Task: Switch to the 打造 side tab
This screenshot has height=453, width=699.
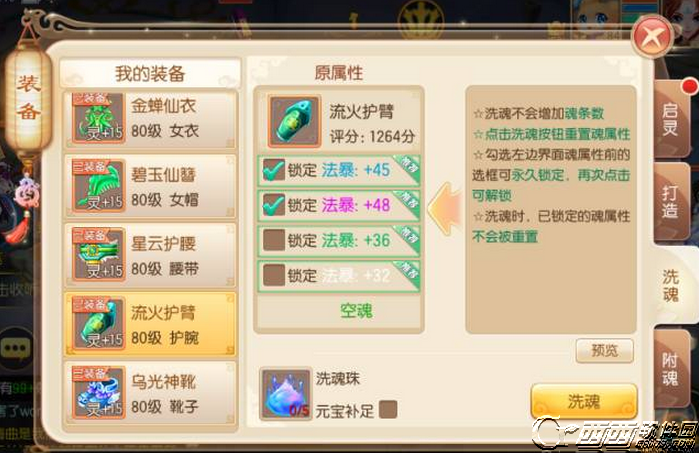Action: pos(670,202)
